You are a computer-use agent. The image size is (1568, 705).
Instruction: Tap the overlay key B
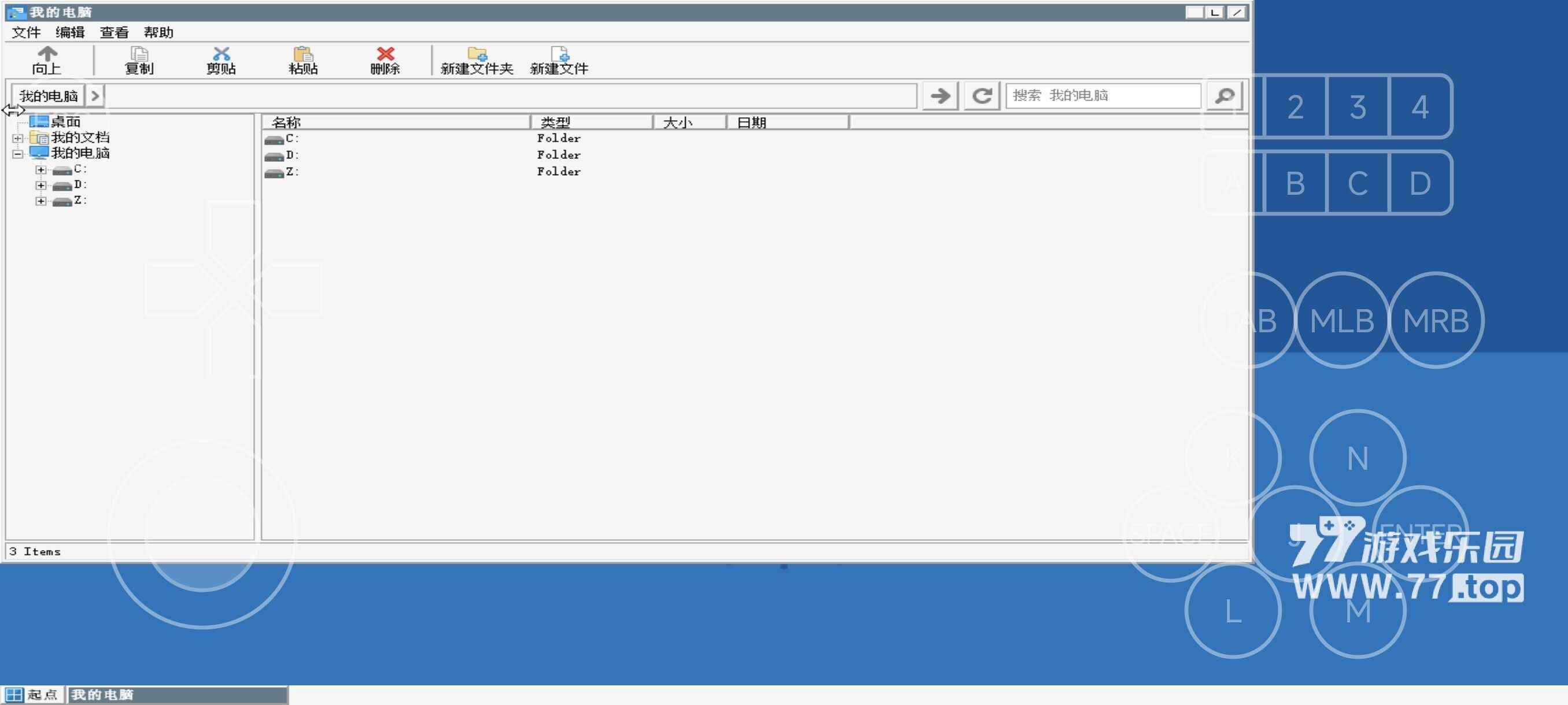pyautogui.click(x=1296, y=183)
